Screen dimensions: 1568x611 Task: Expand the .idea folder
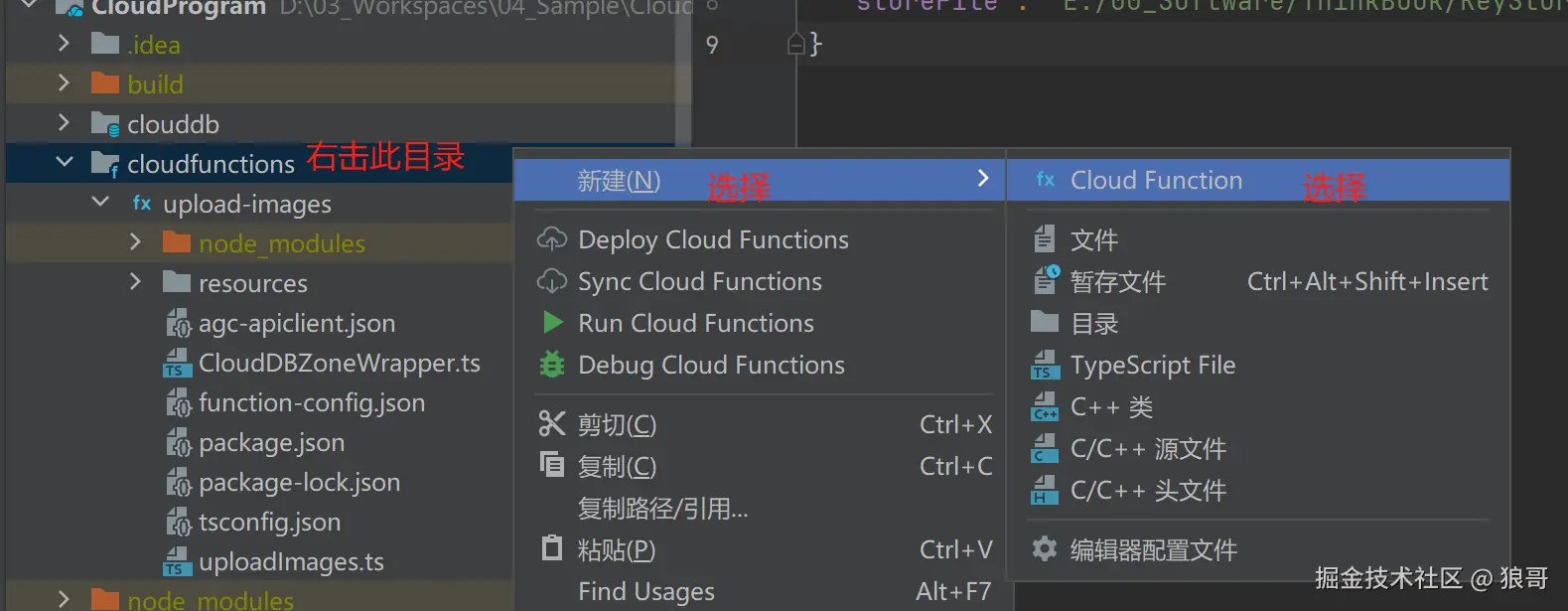pyautogui.click(x=65, y=45)
